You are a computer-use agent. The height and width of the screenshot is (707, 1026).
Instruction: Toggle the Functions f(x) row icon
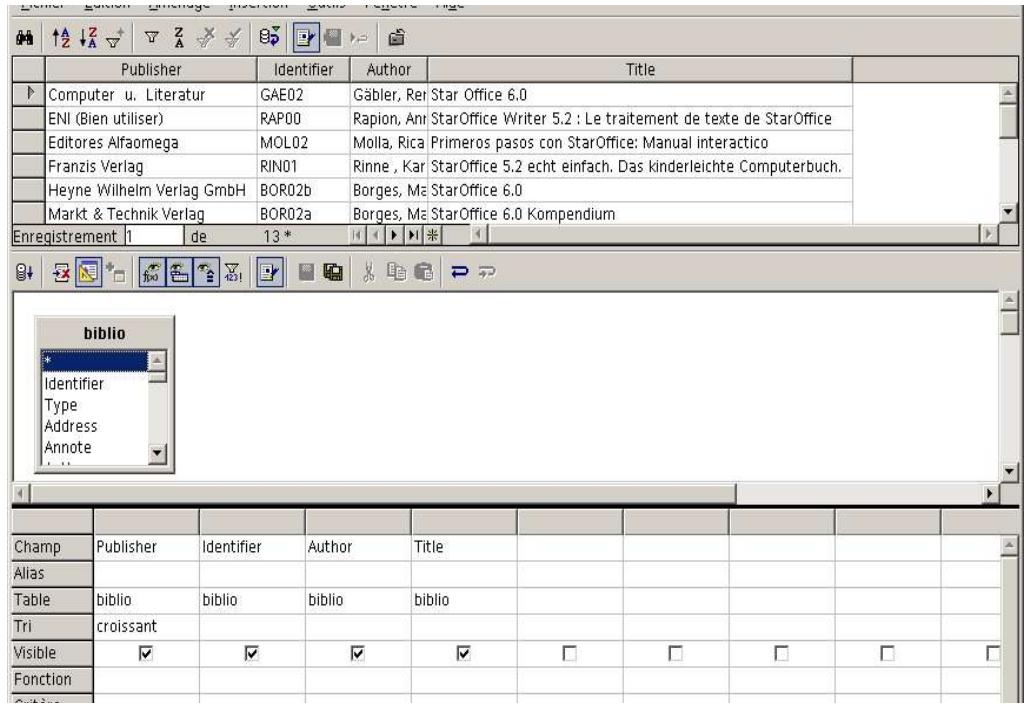coord(151,272)
